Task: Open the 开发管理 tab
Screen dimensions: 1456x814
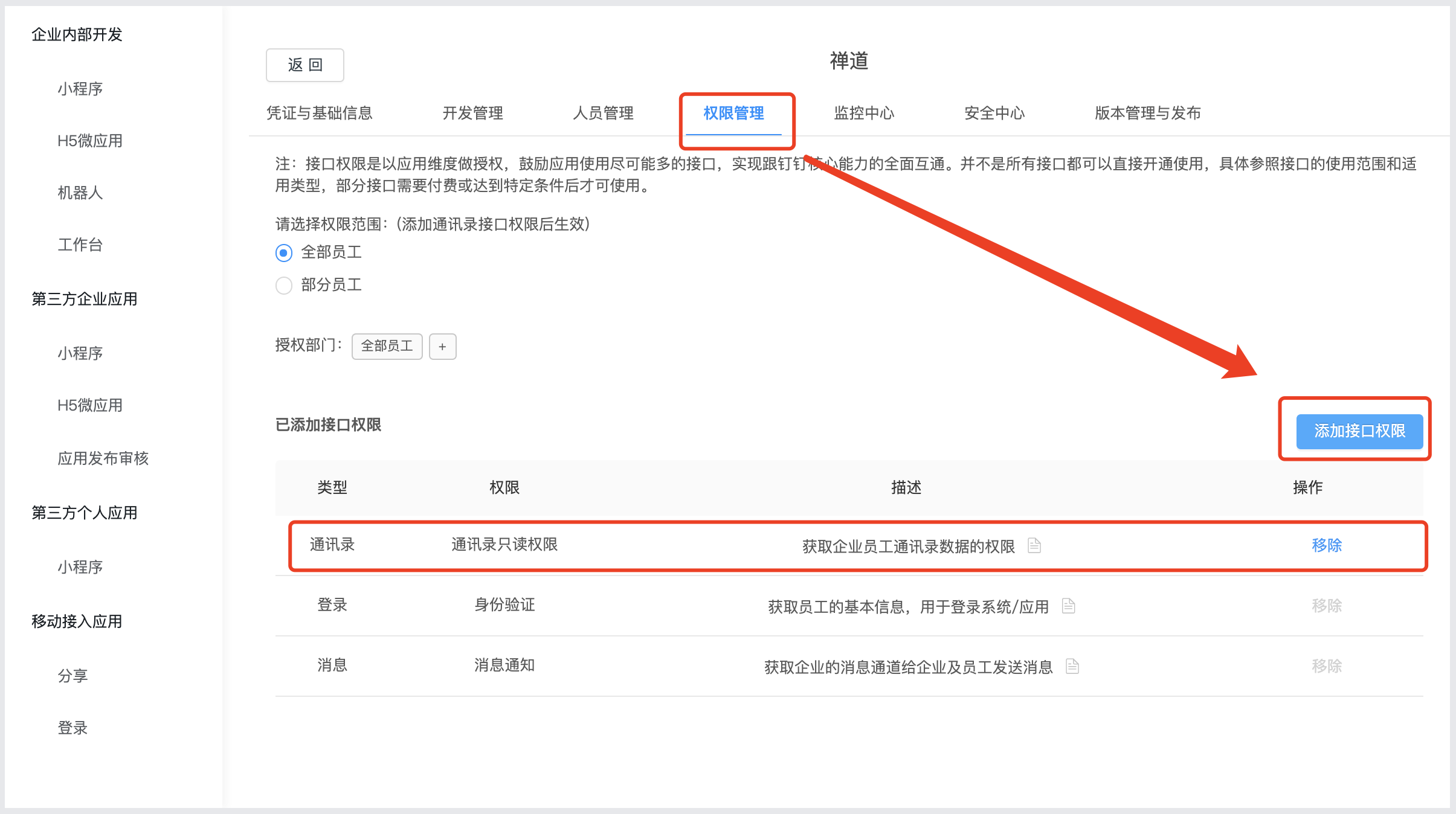Action: pos(472,113)
